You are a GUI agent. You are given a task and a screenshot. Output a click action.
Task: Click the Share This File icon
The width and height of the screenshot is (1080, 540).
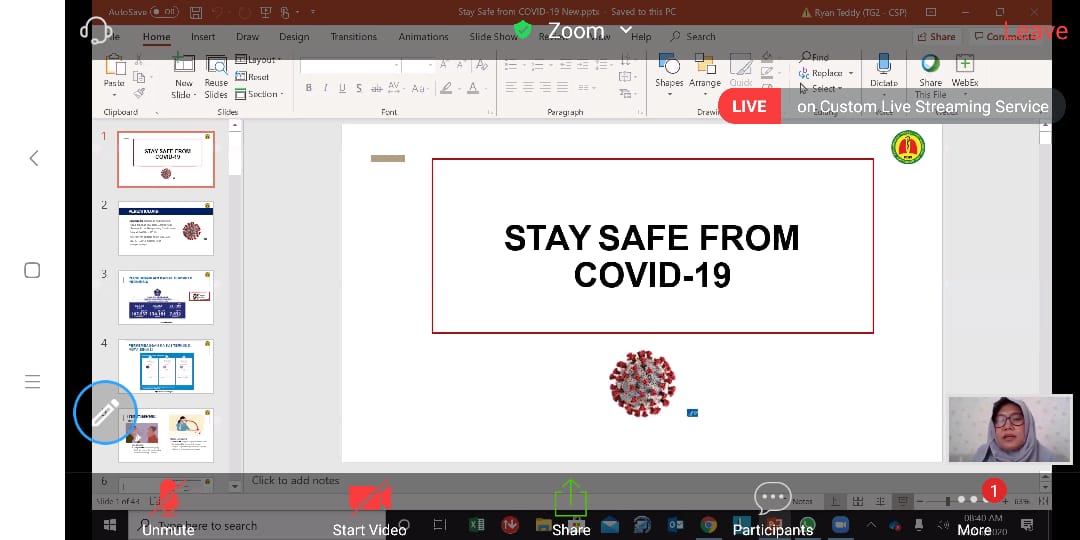click(931, 64)
